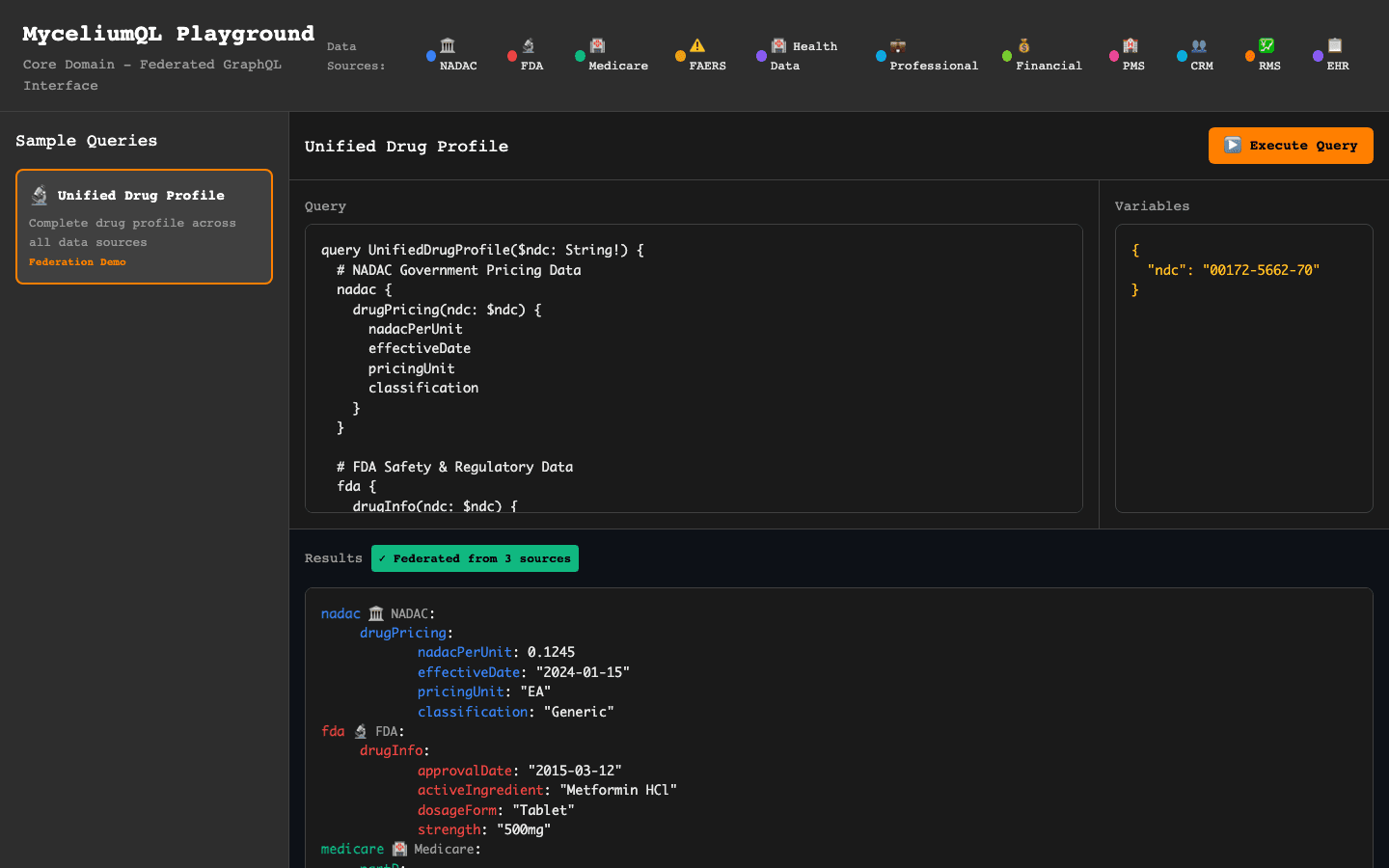Click the Professional data source label
This screenshot has height=868, width=1389.
pos(934,66)
